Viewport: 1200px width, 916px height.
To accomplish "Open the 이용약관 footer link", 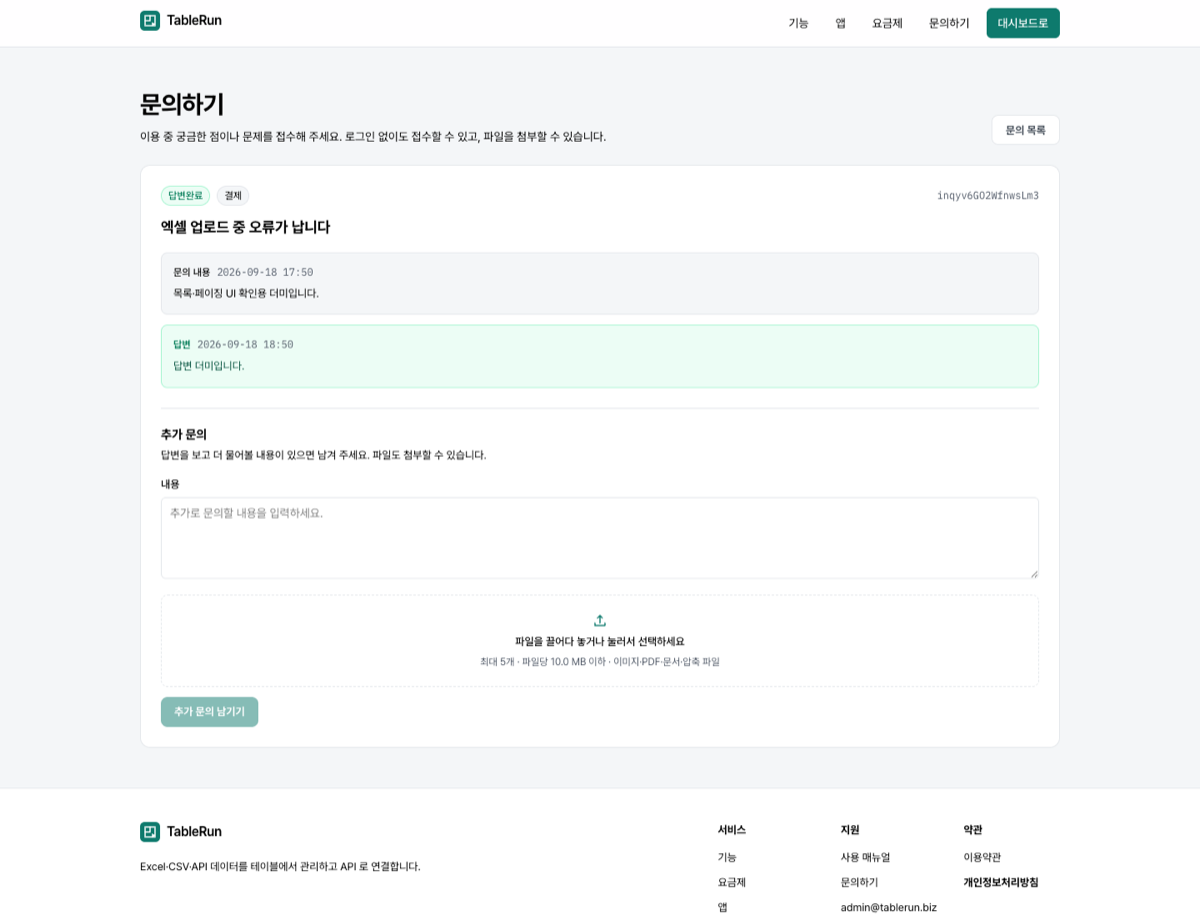I will pyautogui.click(x=982, y=857).
